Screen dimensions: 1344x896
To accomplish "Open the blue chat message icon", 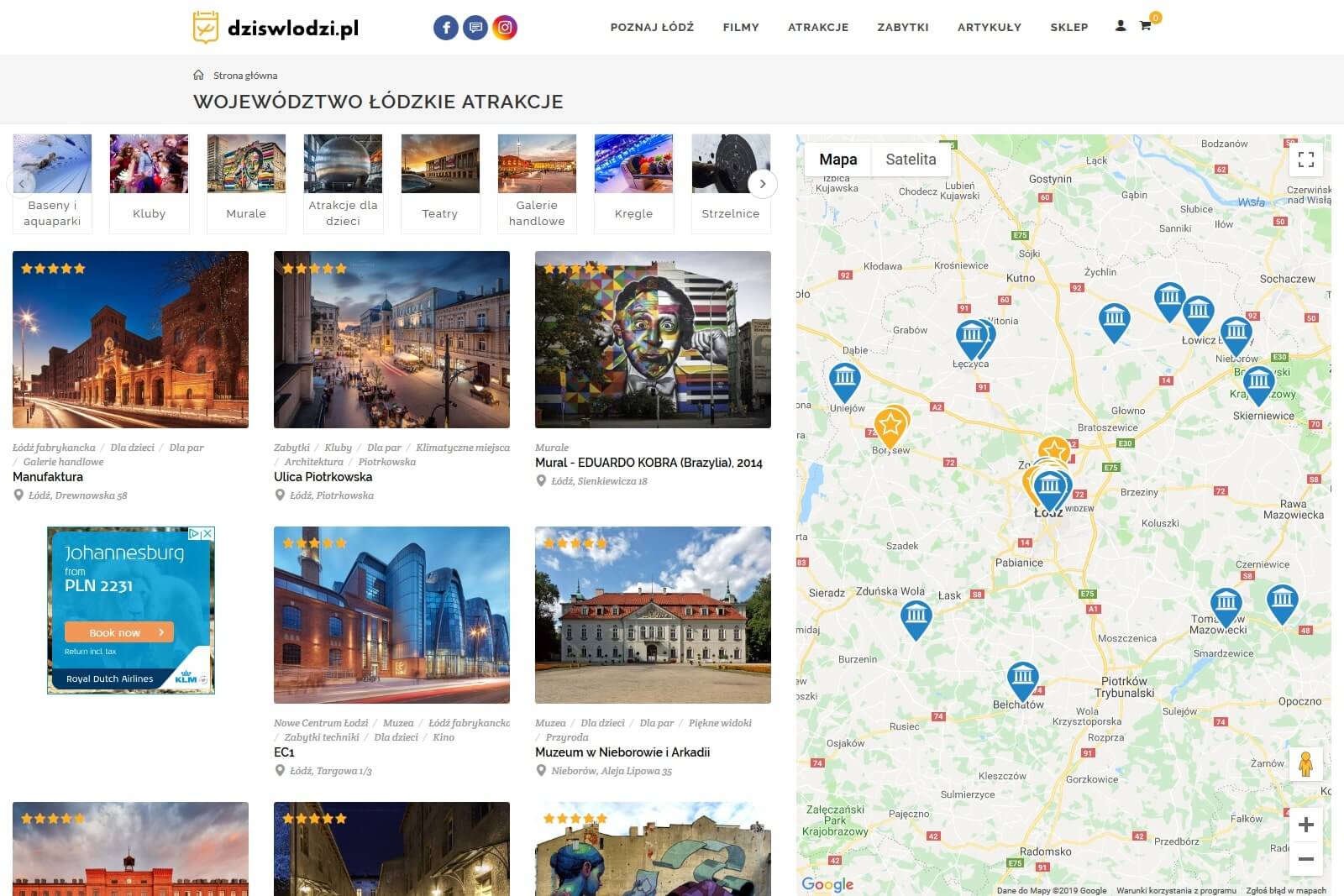I will point(475,28).
